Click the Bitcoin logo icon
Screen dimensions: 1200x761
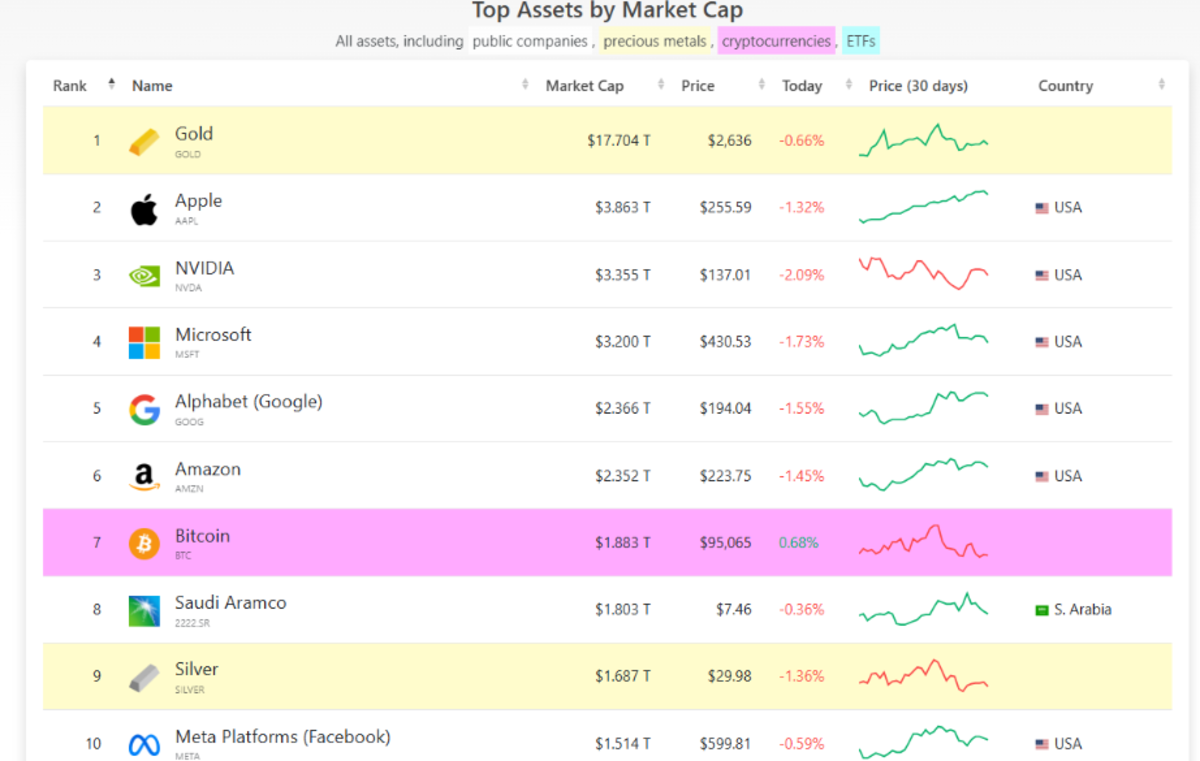143,542
